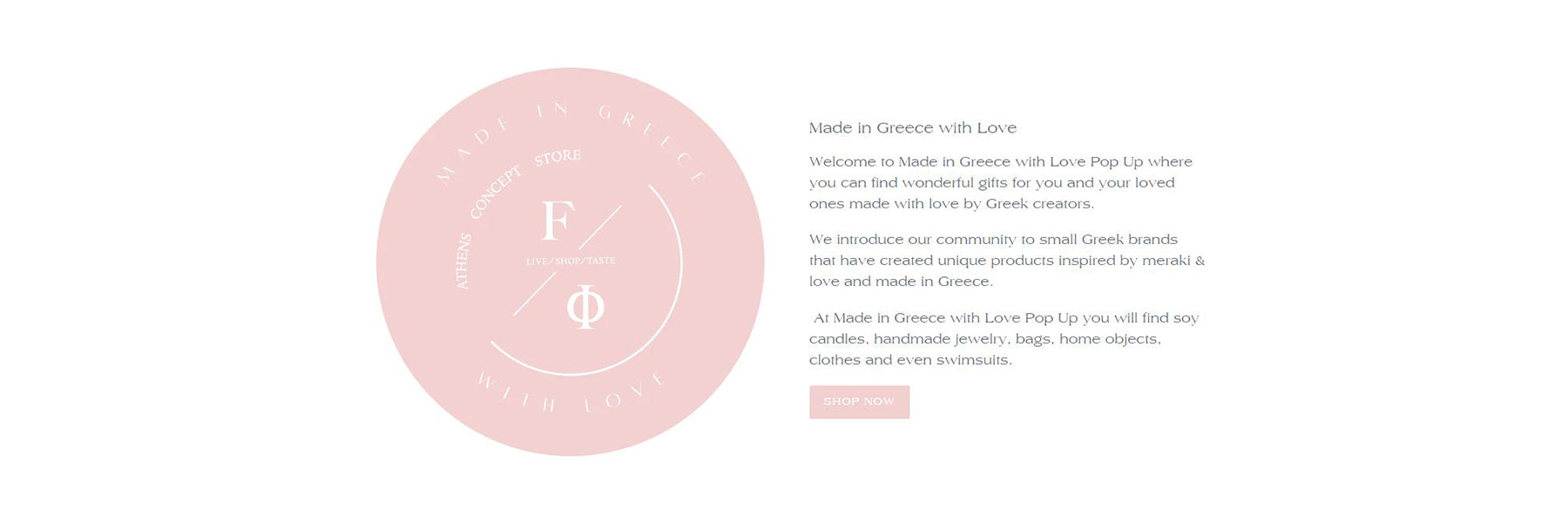Screen dimensions: 1568x523
Task: Click the paragraph about soy candles
Action: point(1004,339)
